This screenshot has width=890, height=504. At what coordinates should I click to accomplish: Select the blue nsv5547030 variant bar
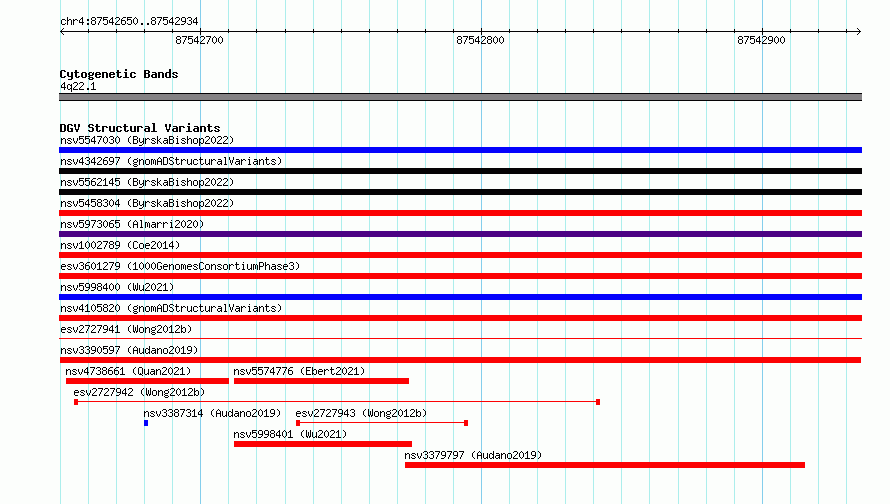click(x=460, y=150)
